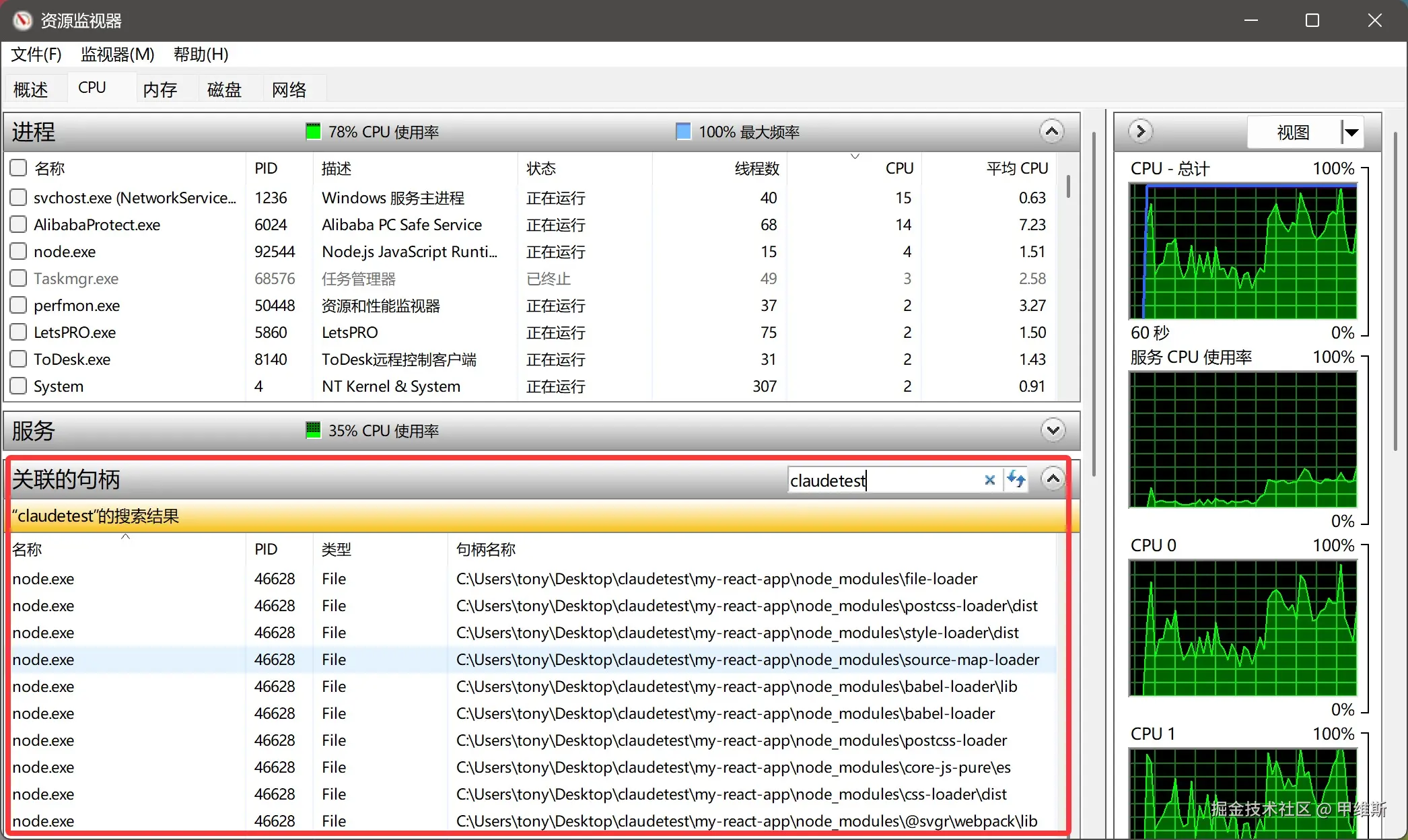Check the box for AlibabaProtect.exe
This screenshot has width=1408, height=840.
pyautogui.click(x=19, y=224)
